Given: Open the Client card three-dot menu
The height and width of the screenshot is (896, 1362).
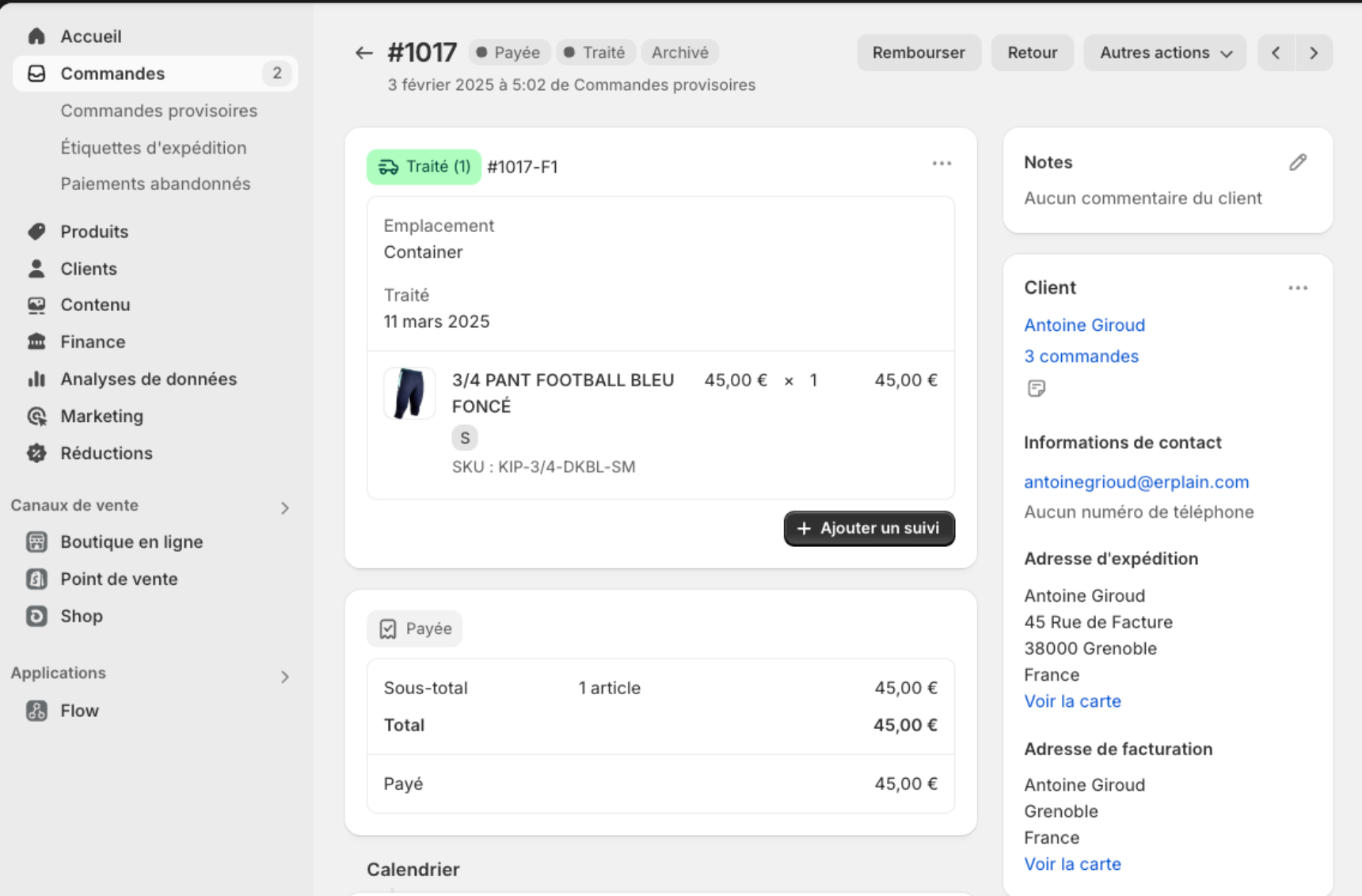Looking at the screenshot, I should [x=1297, y=288].
